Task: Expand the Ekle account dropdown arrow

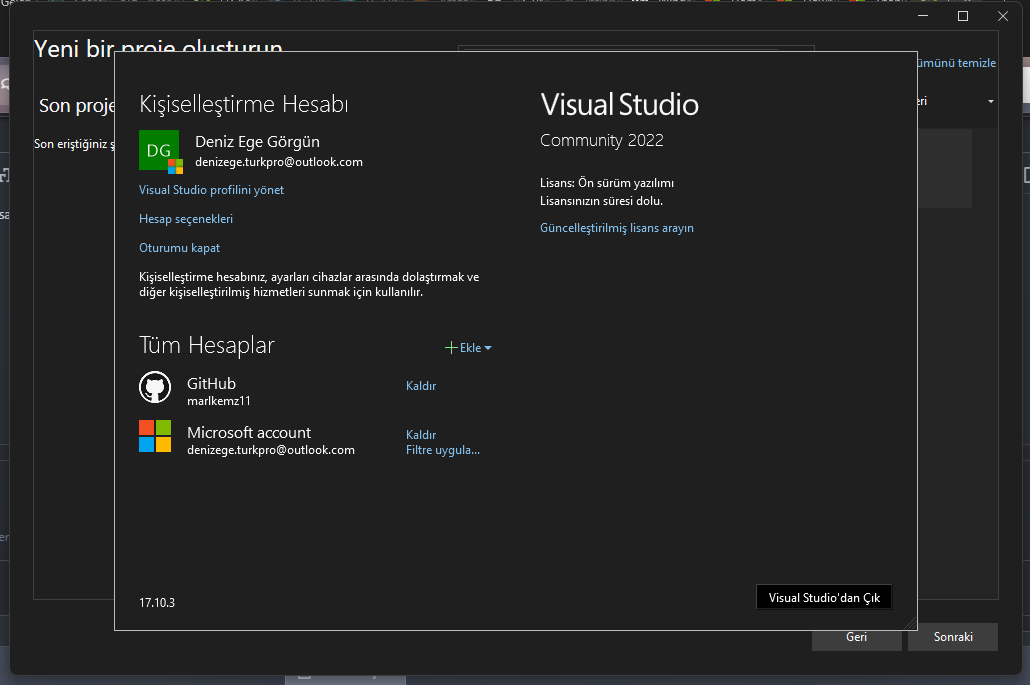Action: click(488, 348)
